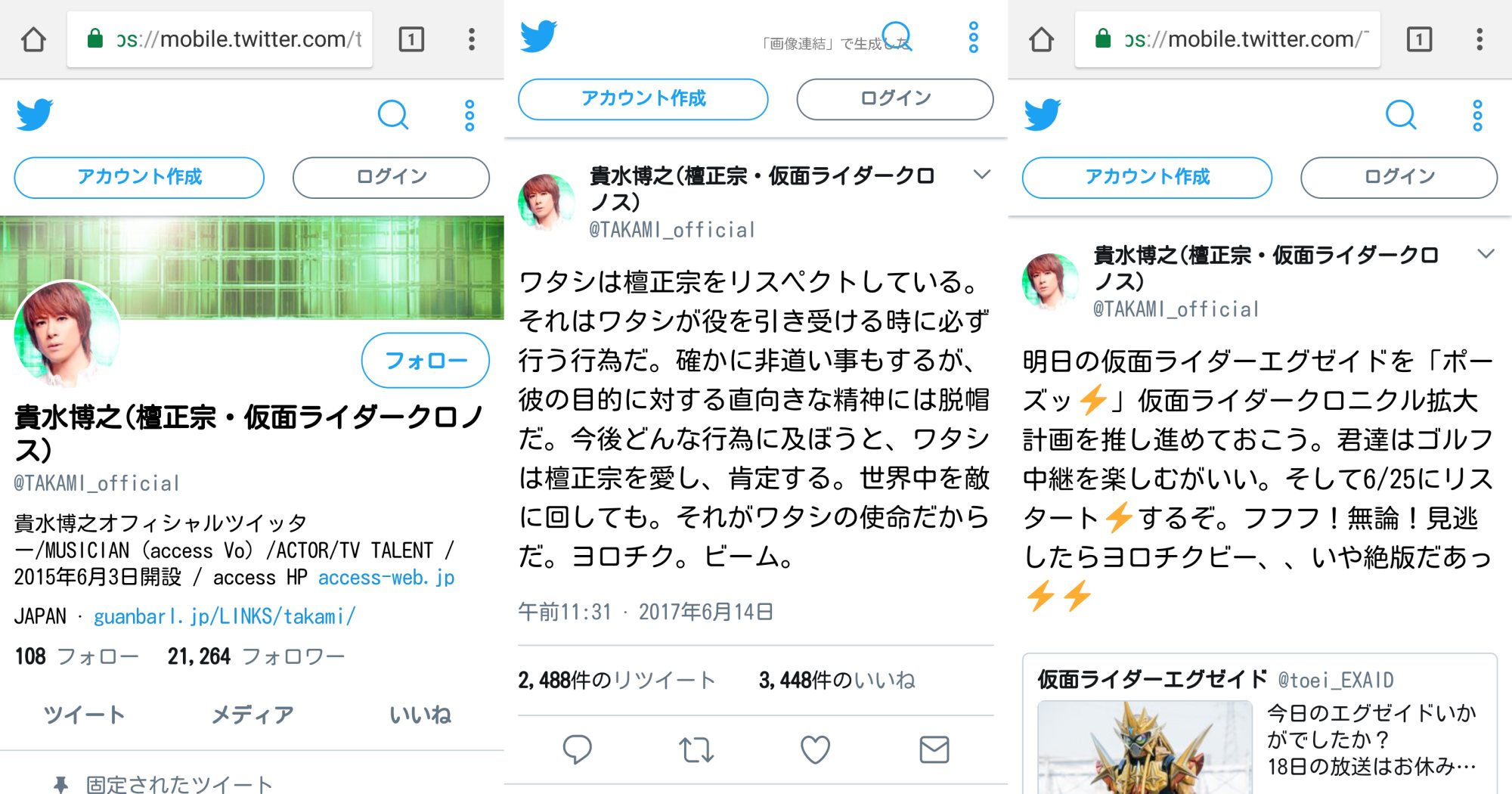Click the envelope direct message icon
This screenshot has height=794, width=1512.
coord(934,750)
